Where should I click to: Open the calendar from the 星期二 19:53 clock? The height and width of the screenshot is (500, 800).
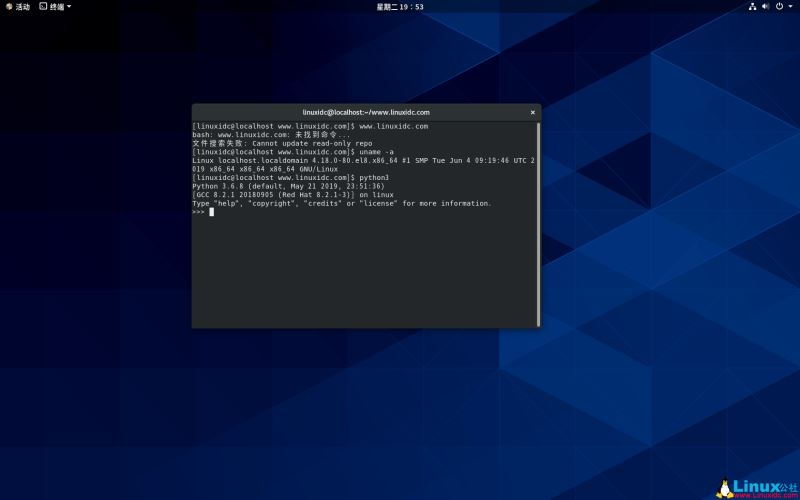point(399,6)
